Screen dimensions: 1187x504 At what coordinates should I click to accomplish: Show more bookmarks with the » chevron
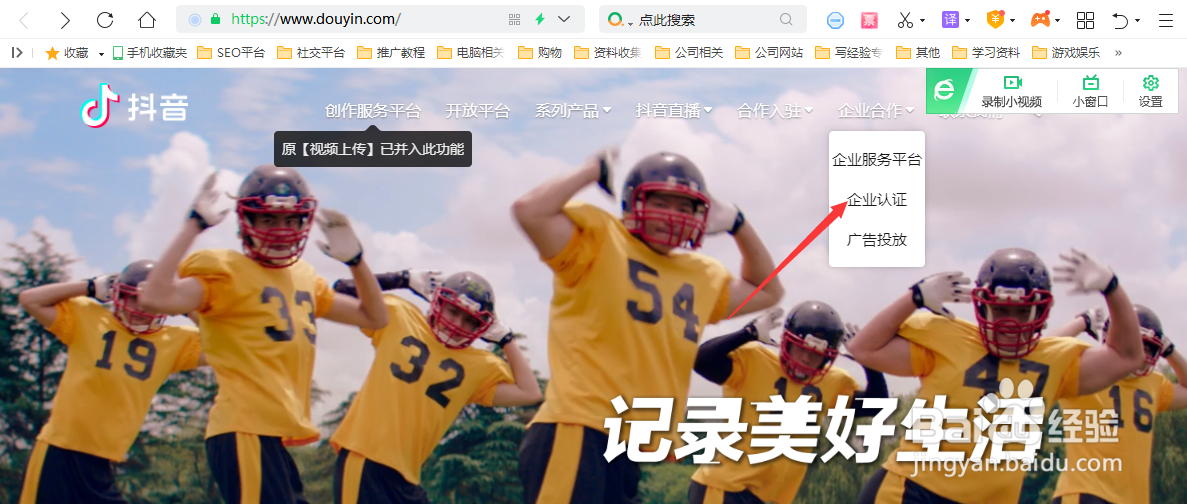pyautogui.click(x=1118, y=52)
